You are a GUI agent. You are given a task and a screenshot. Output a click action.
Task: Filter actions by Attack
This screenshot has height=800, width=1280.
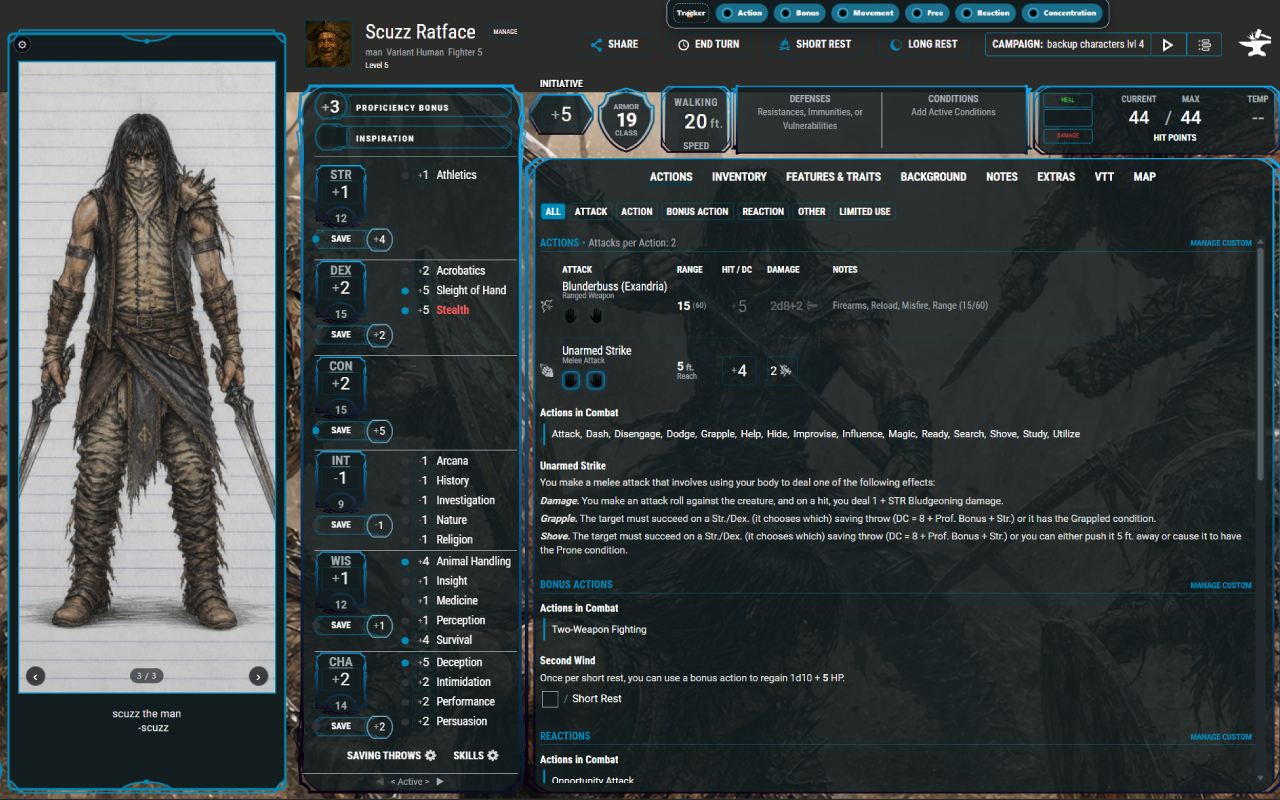[x=591, y=212]
